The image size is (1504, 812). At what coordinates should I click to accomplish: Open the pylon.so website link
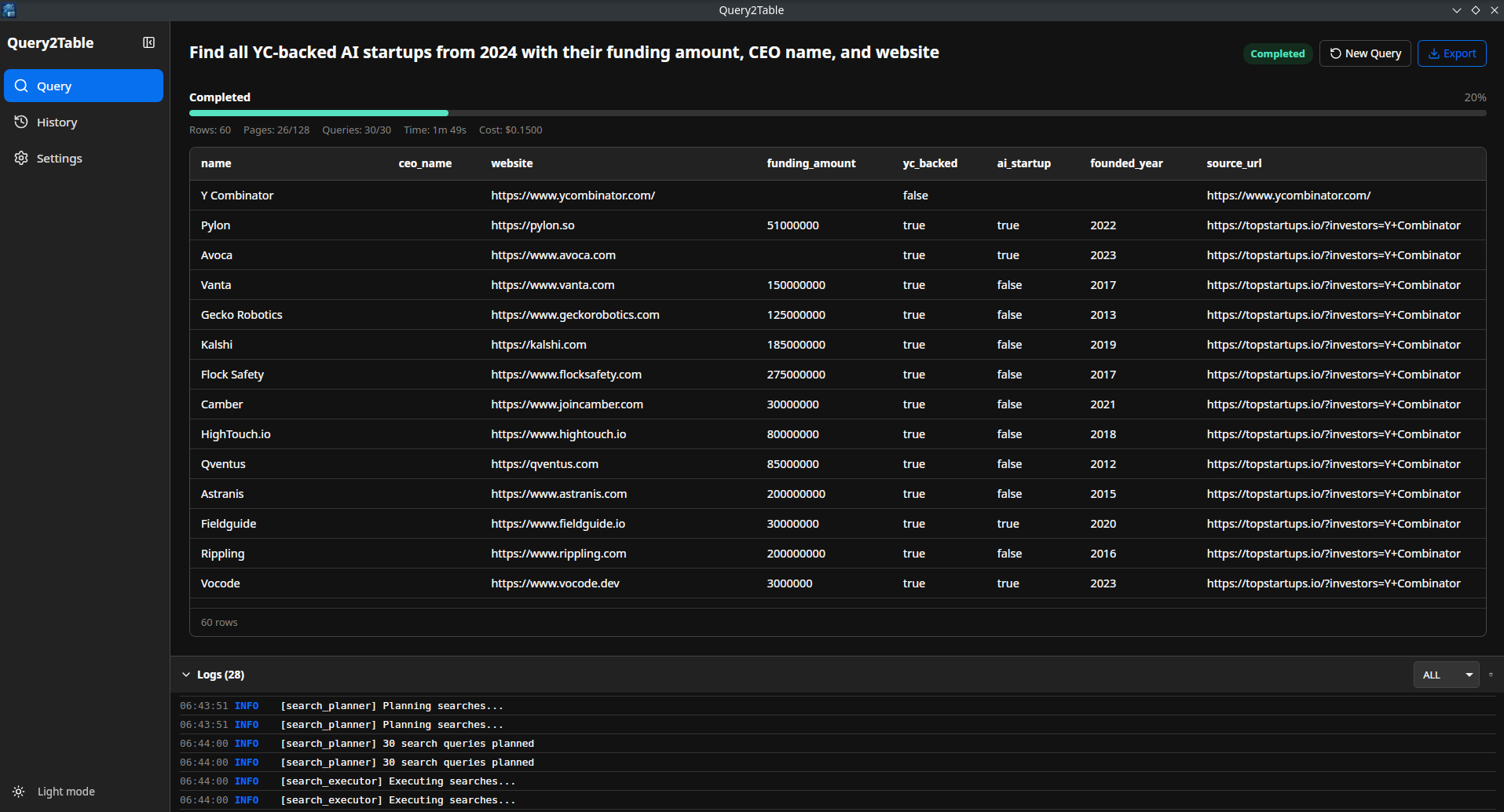click(532, 225)
